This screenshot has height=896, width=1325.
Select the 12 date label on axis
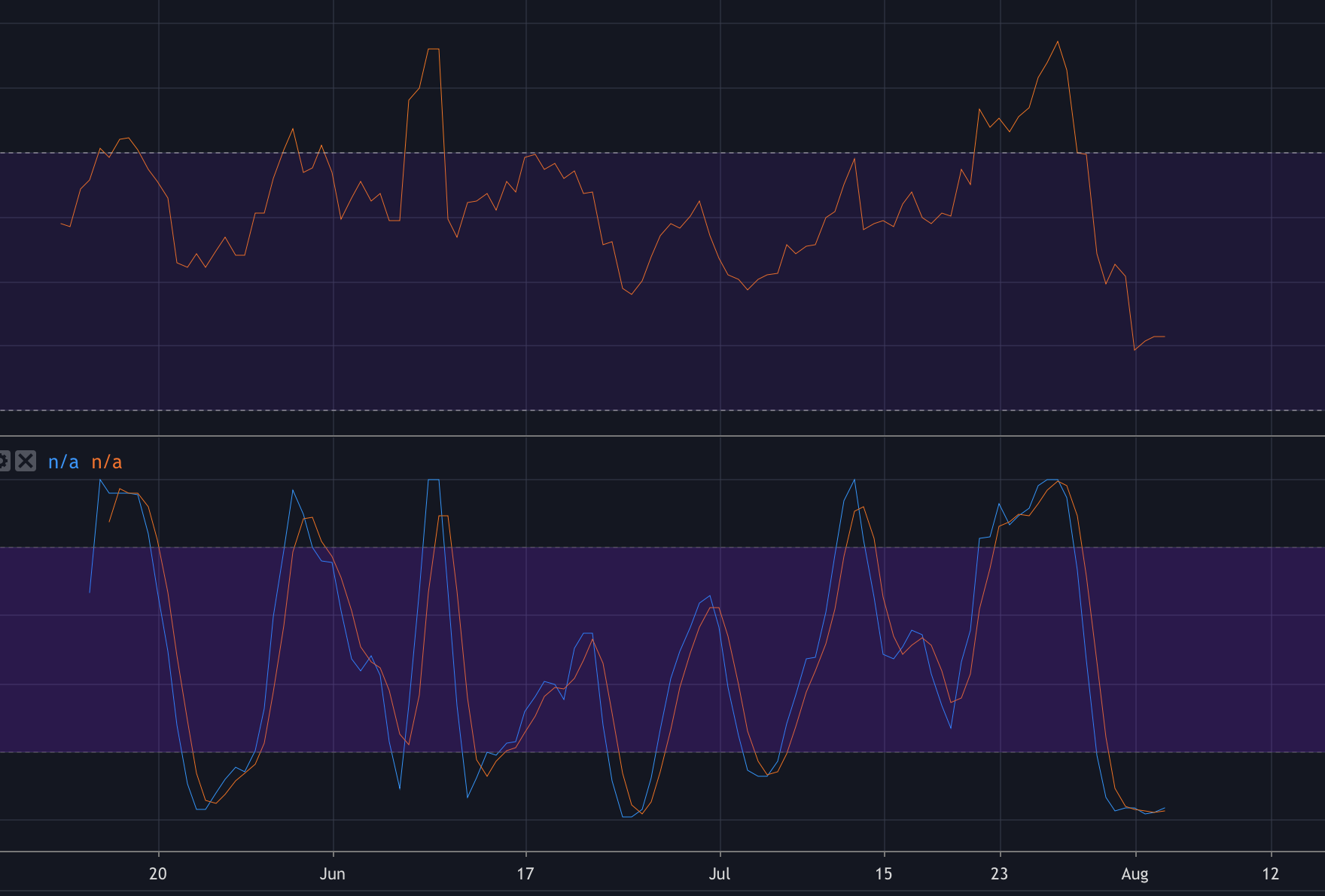click(x=1271, y=873)
